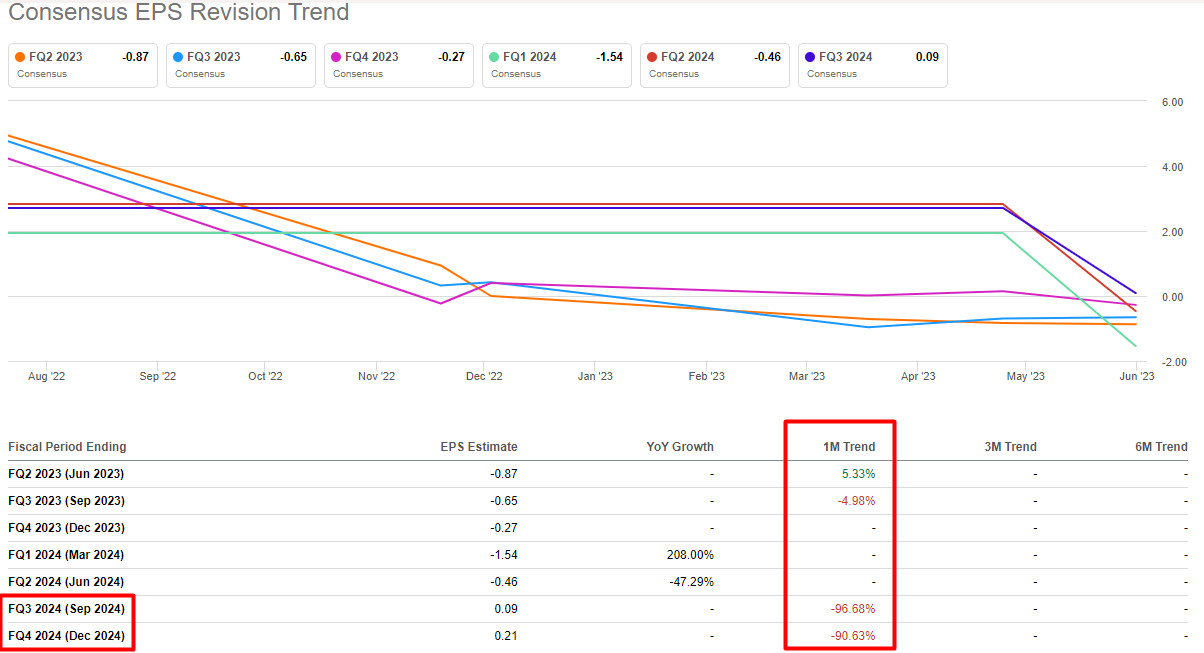
Task: Toggle visibility of the FQ4 2023 series
Action: 398,65
